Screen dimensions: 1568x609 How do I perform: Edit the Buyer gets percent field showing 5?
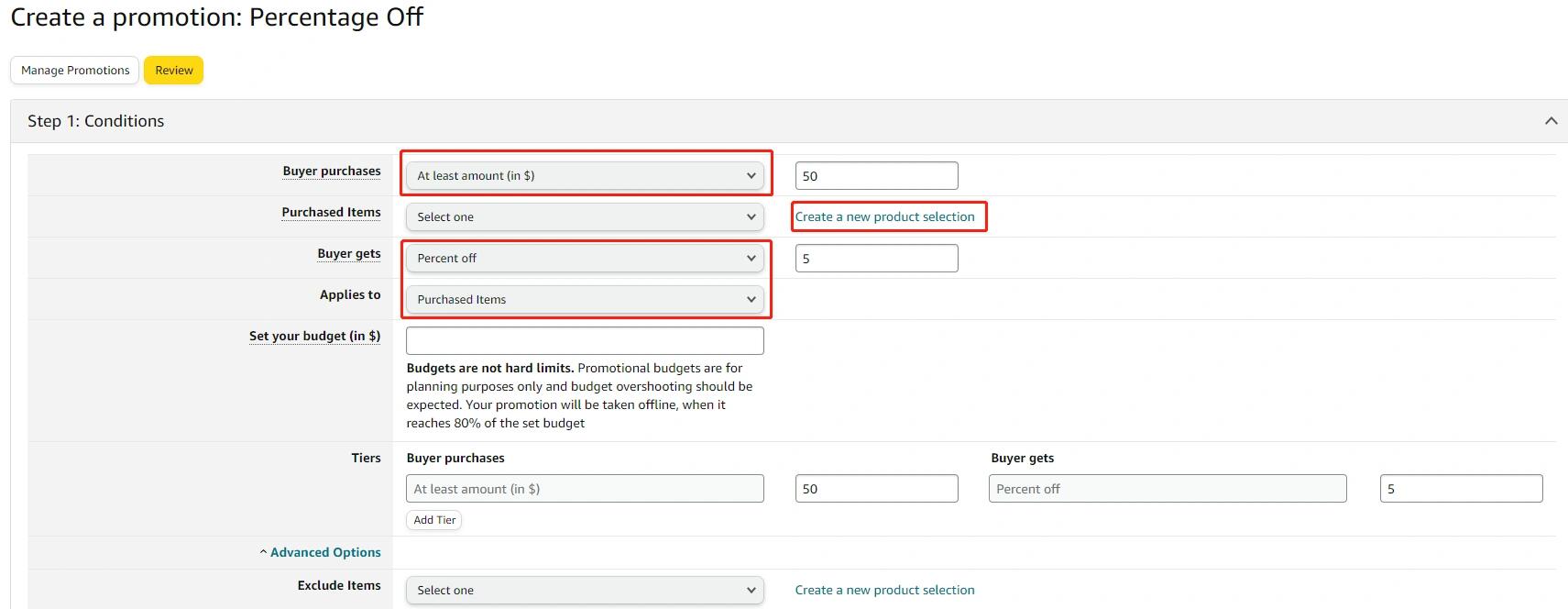click(876, 259)
